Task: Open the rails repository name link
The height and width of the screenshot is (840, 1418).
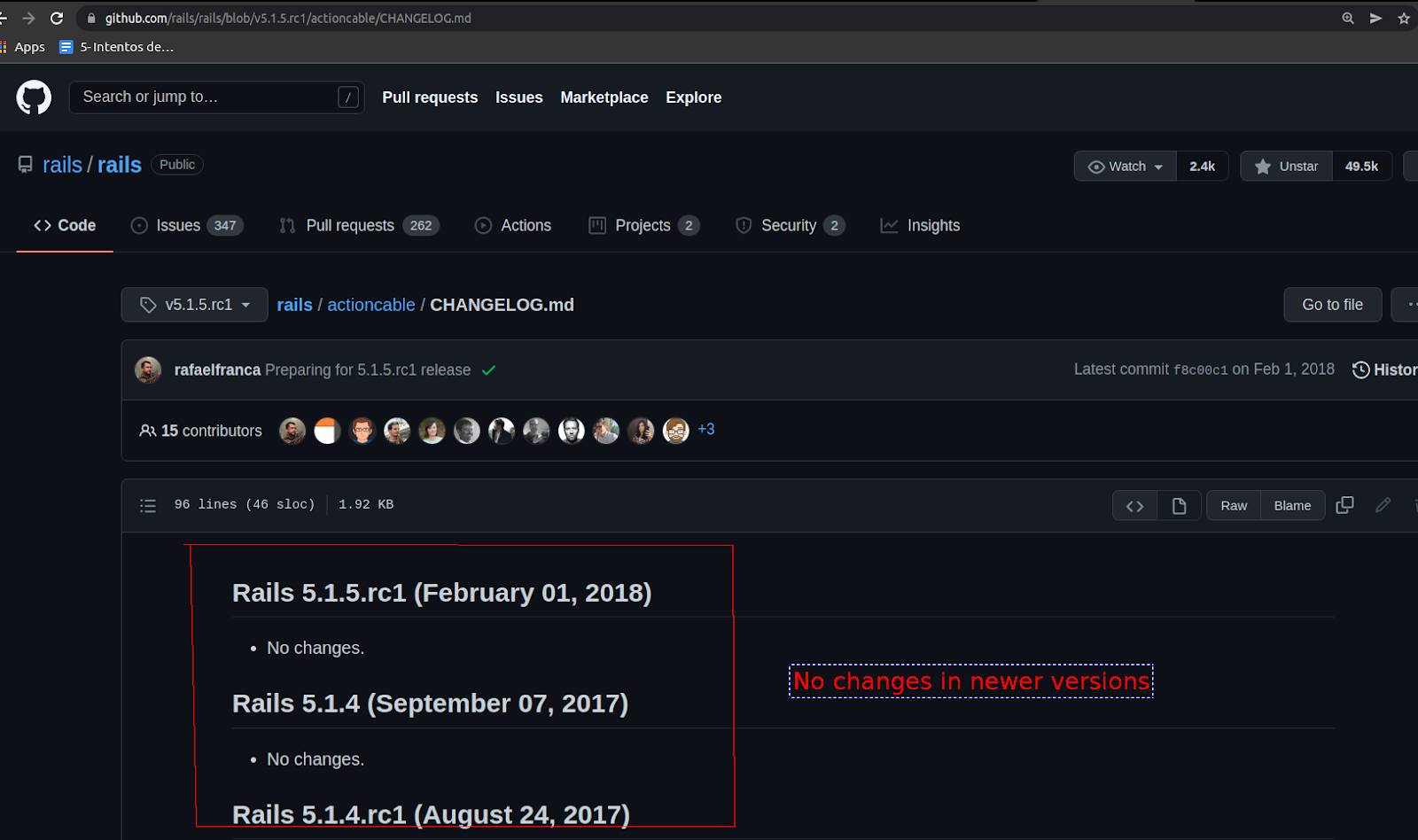Action: pos(120,165)
